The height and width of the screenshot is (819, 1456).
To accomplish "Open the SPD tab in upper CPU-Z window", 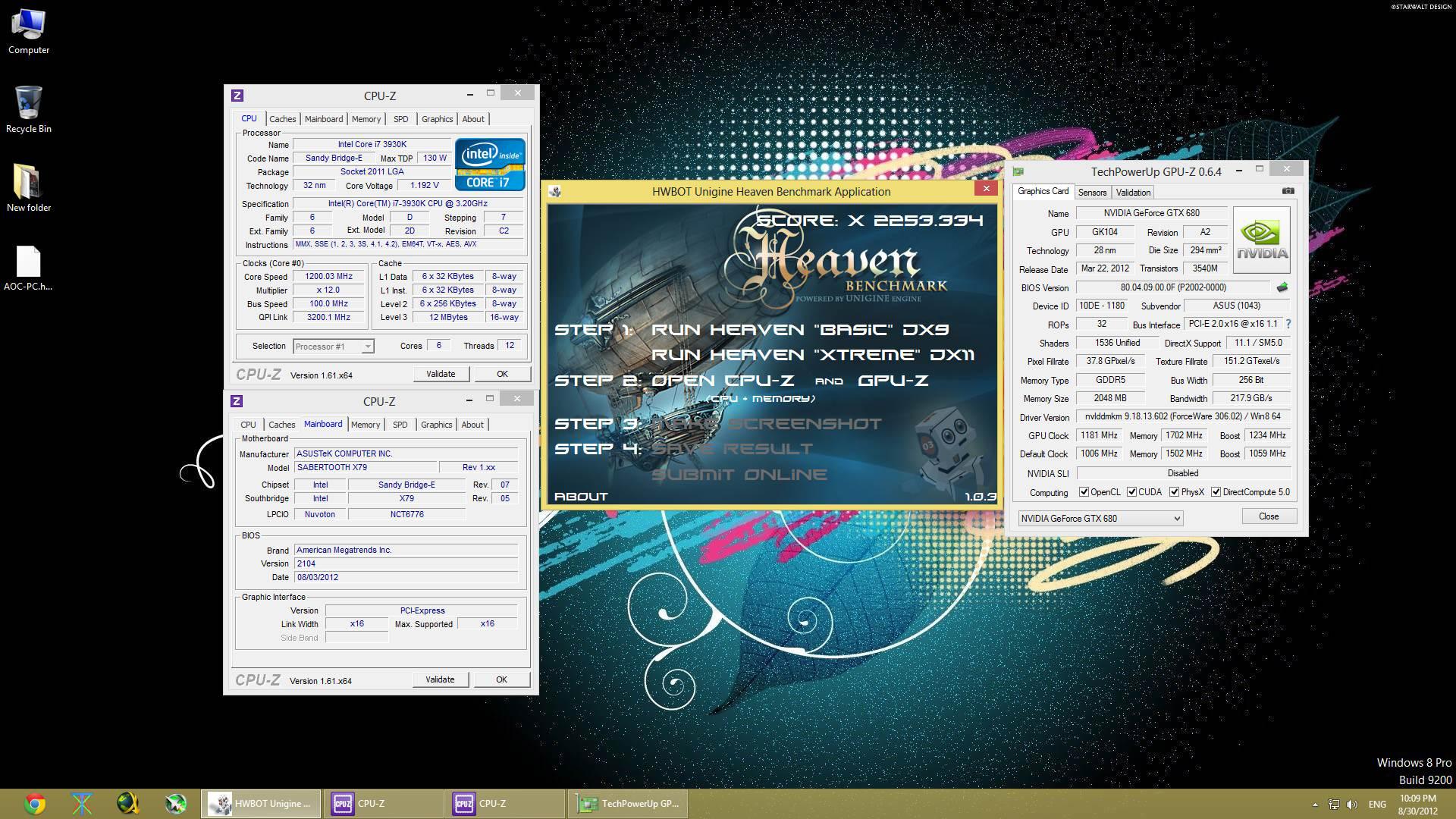I will click(x=400, y=119).
